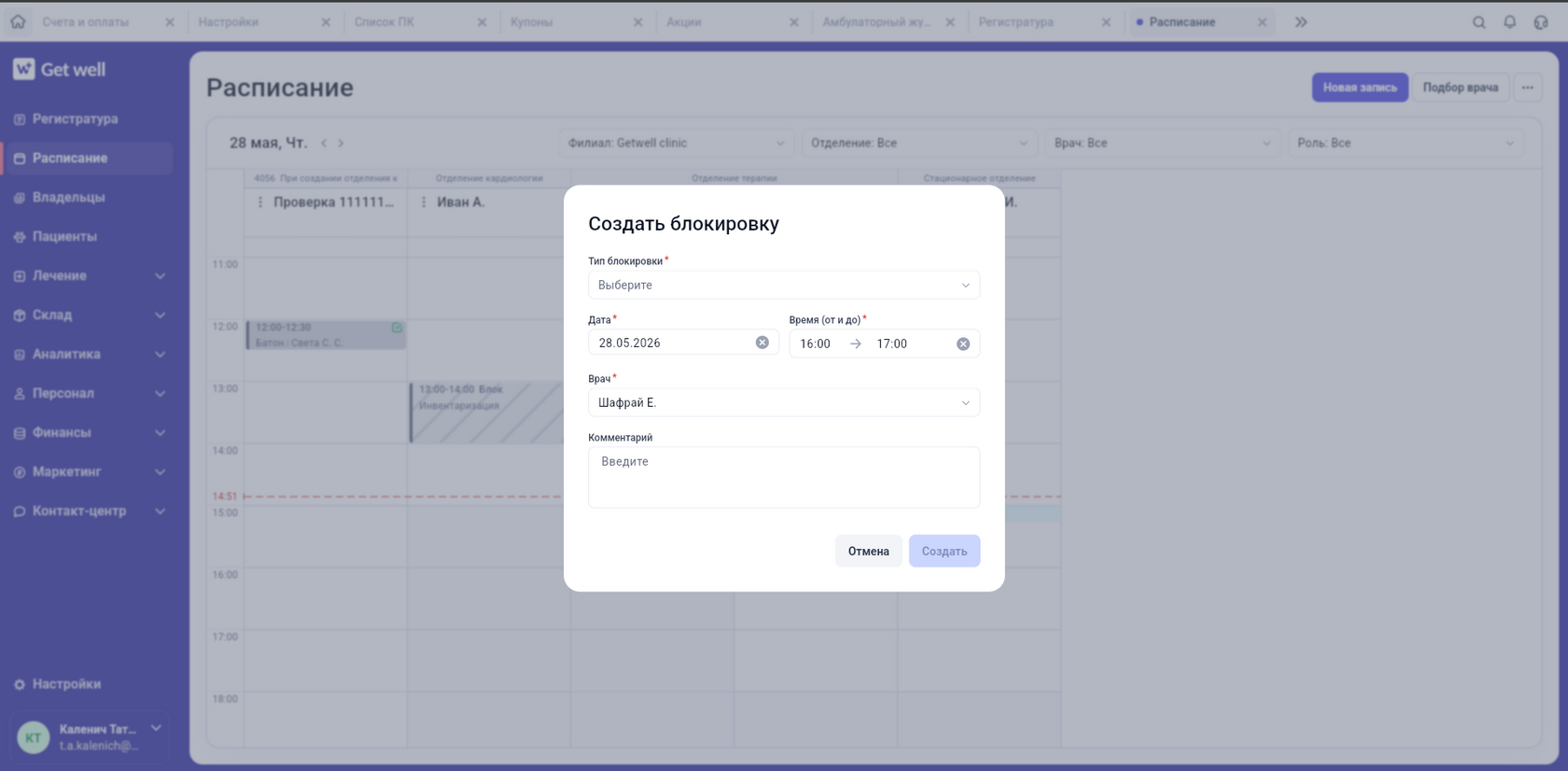Go to the next day arrow

tap(341, 143)
